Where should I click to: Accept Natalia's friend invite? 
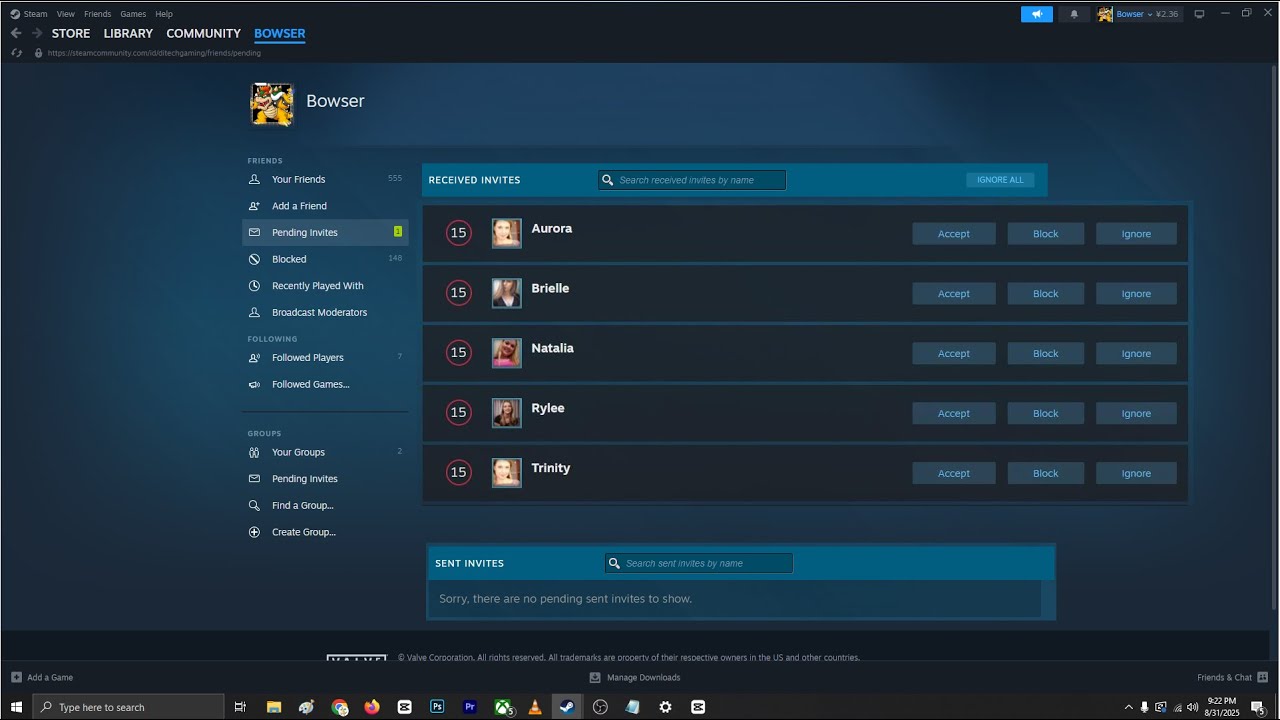[x=954, y=354]
